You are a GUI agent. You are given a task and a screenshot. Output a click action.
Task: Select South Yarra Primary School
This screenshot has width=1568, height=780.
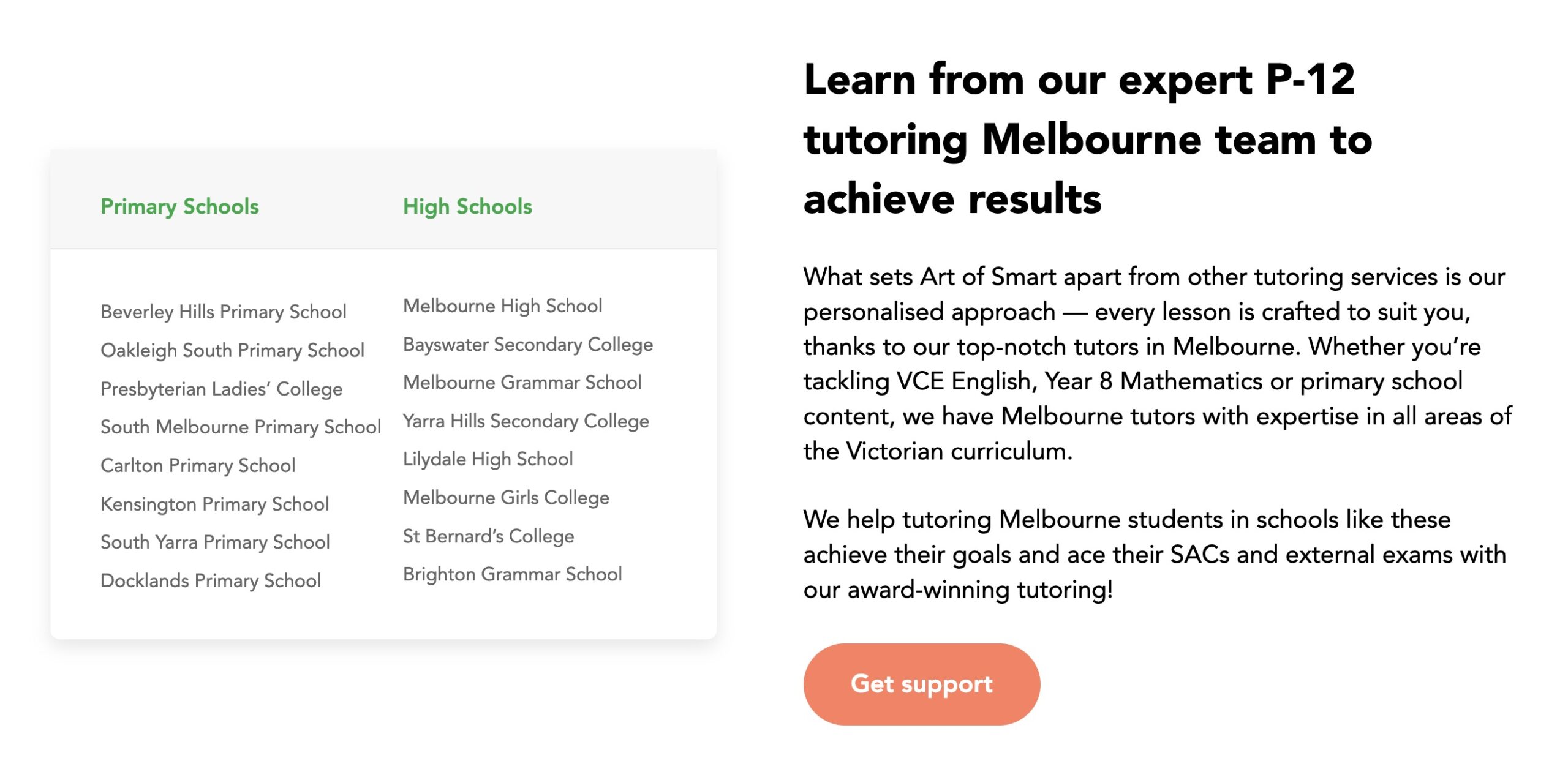tap(215, 542)
